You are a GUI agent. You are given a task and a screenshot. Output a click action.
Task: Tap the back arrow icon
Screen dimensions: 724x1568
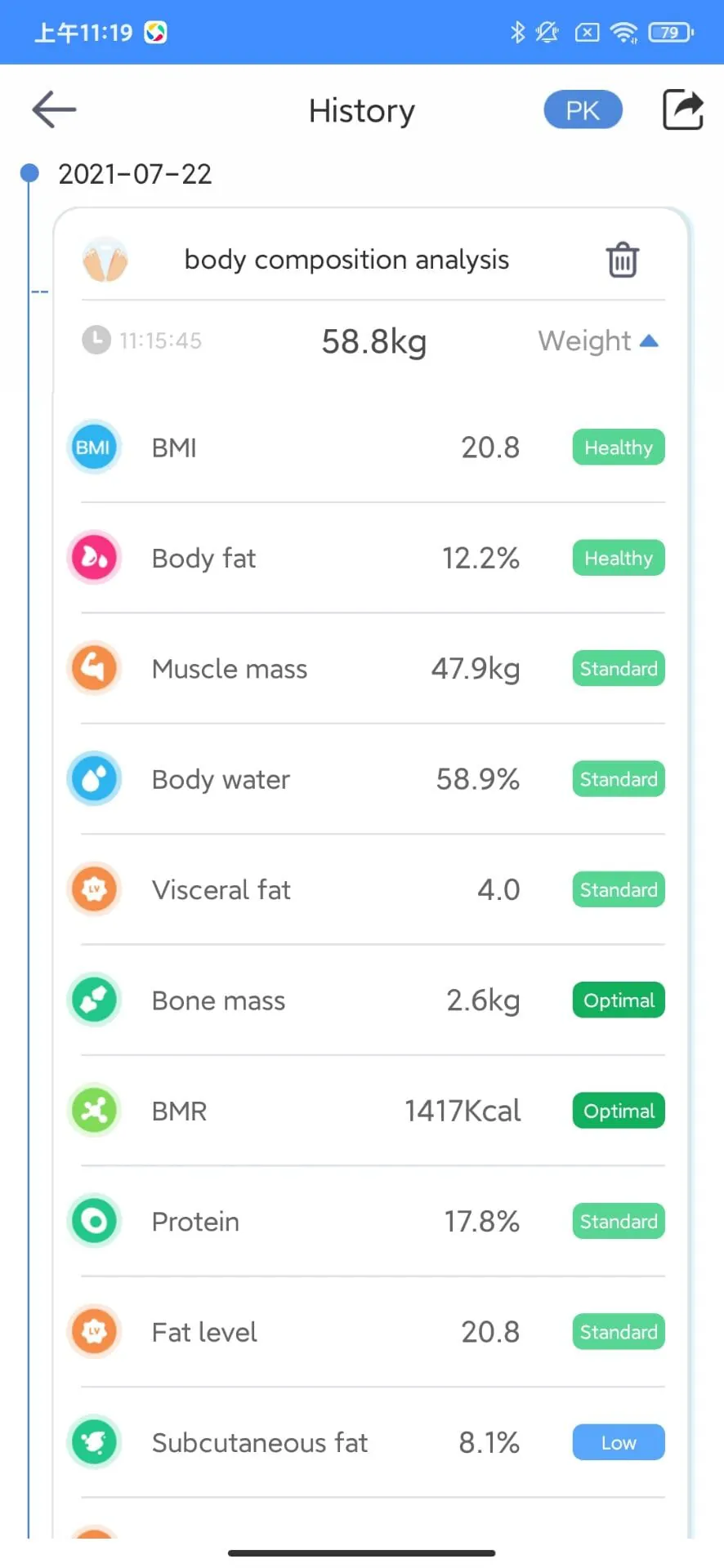[54, 110]
